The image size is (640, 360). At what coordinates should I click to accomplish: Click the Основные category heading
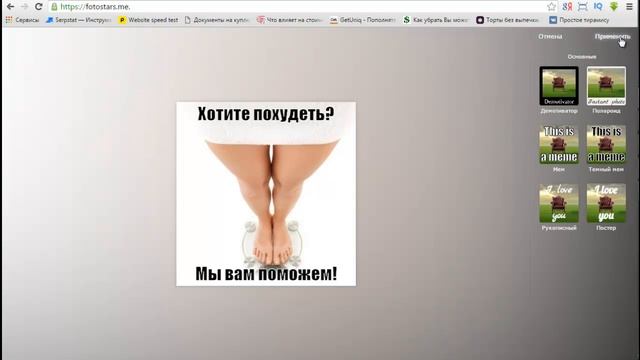click(x=582, y=57)
